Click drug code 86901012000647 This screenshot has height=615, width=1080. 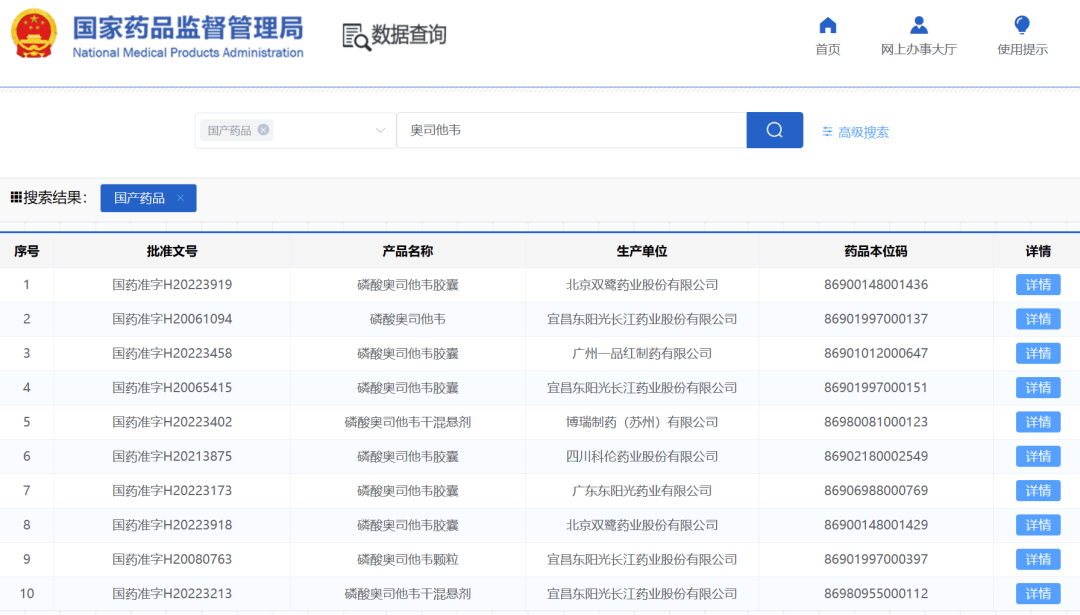pyautogui.click(x=876, y=353)
